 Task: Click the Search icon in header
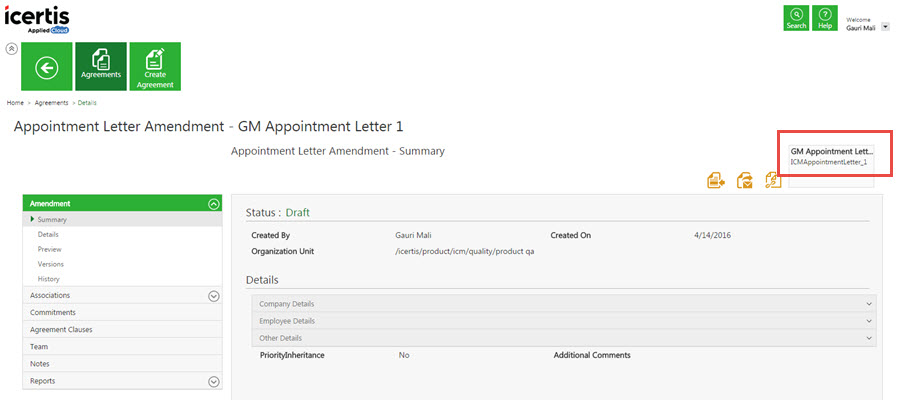796,18
